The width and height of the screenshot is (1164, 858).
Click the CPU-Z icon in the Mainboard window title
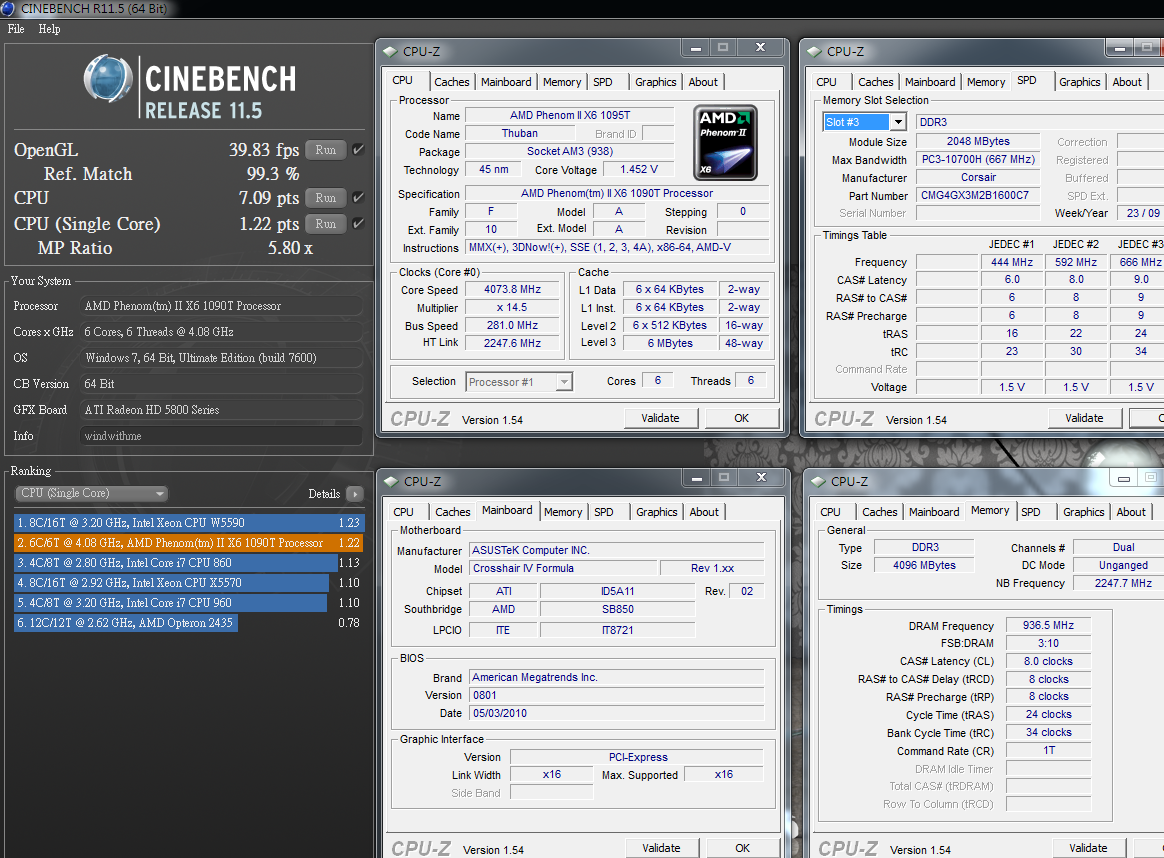click(x=391, y=482)
